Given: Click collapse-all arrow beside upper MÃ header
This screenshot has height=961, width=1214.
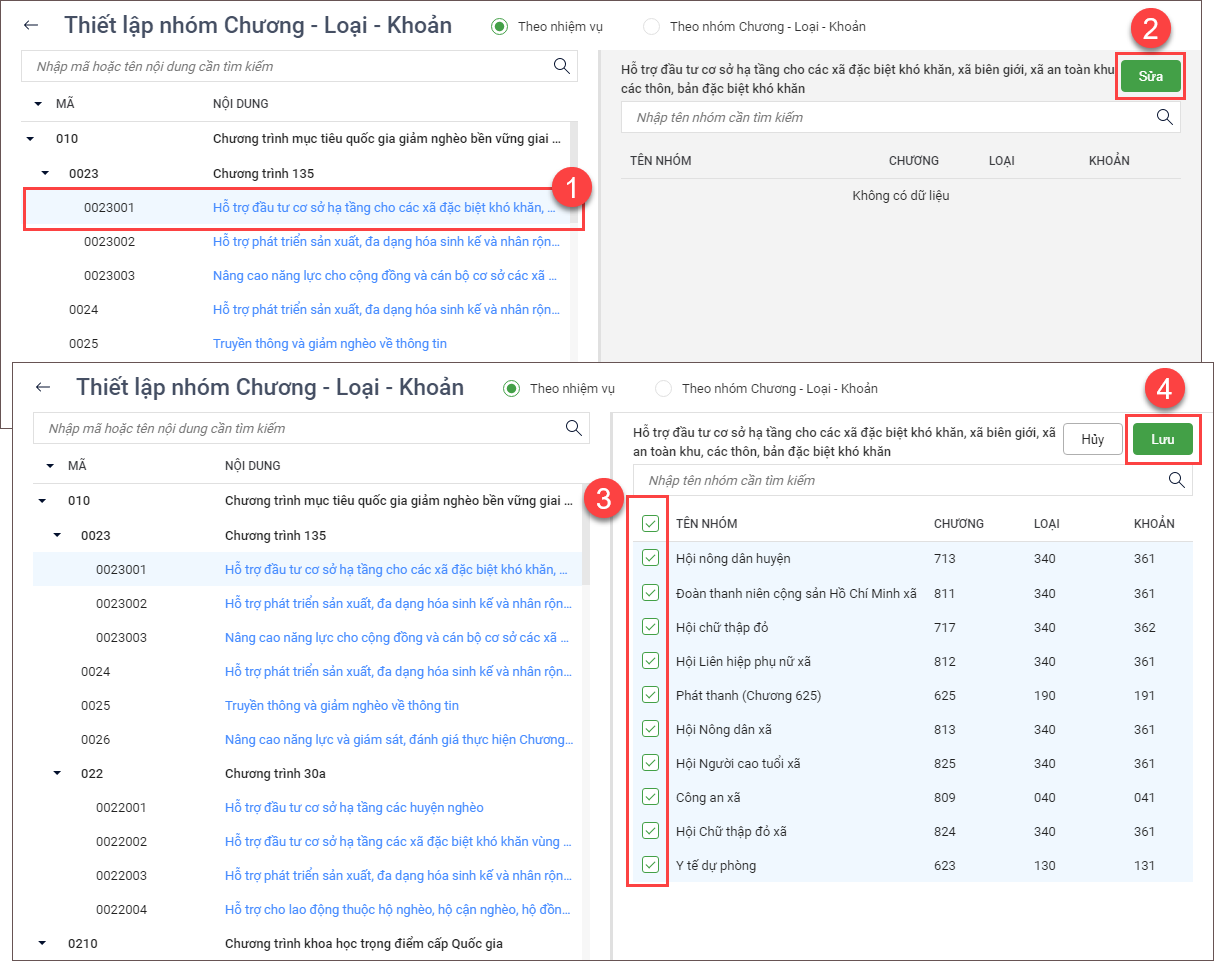Looking at the screenshot, I should [x=38, y=104].
